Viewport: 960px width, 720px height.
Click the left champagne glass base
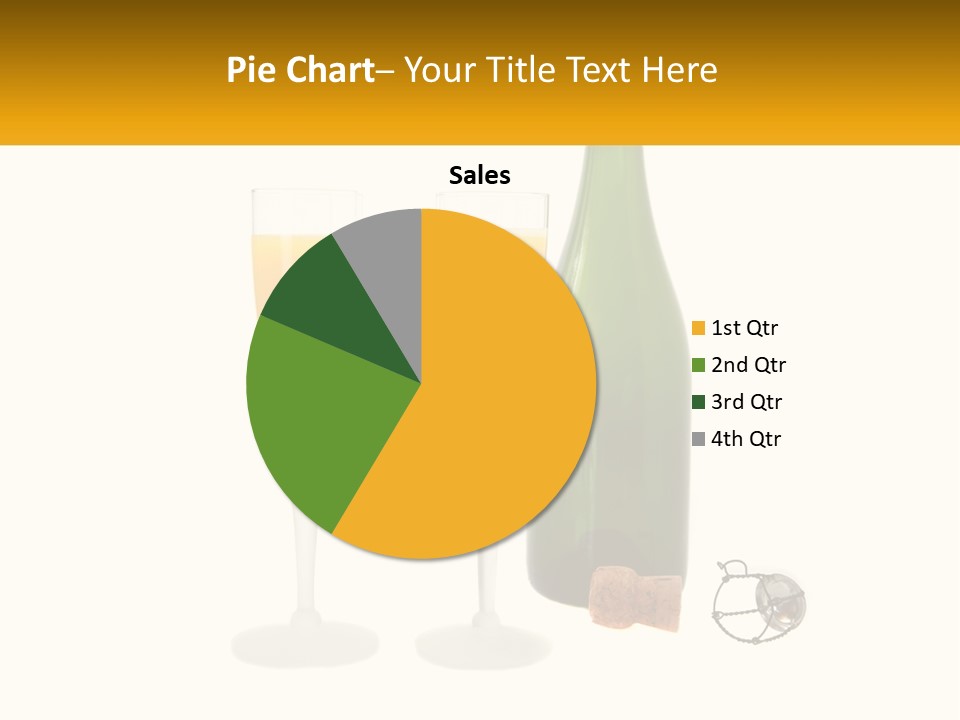(304, 644)
